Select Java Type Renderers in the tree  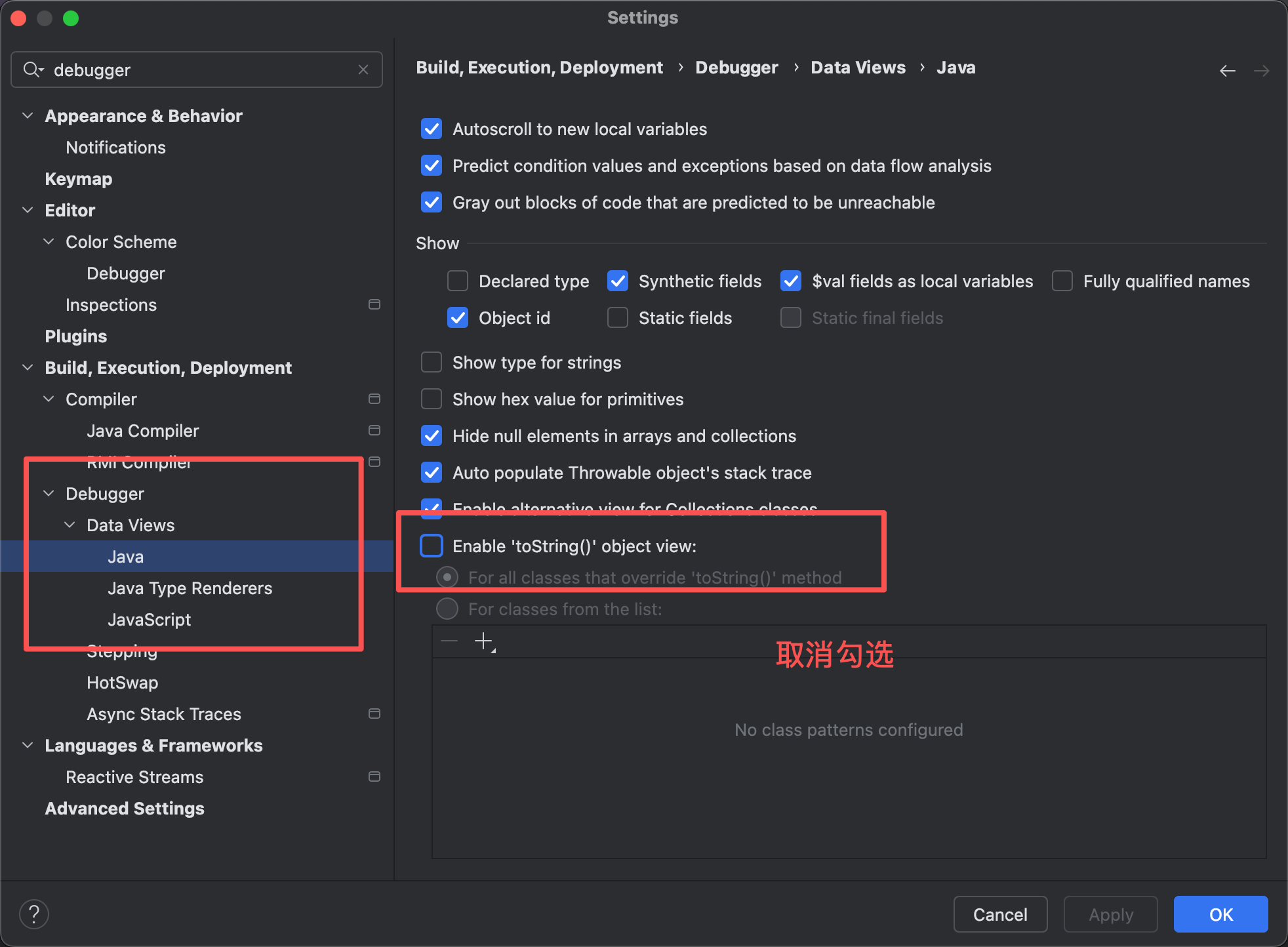pyautogui.click(x=190, y=588)
